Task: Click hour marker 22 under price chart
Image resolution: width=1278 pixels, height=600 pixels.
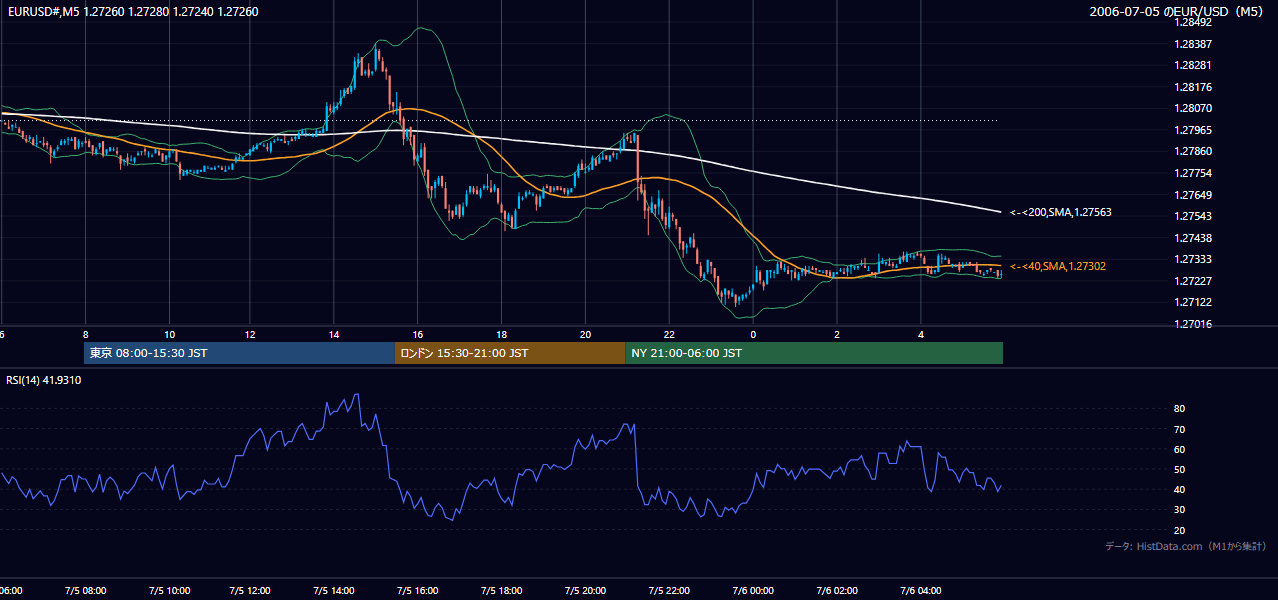Action: point(669,334)
